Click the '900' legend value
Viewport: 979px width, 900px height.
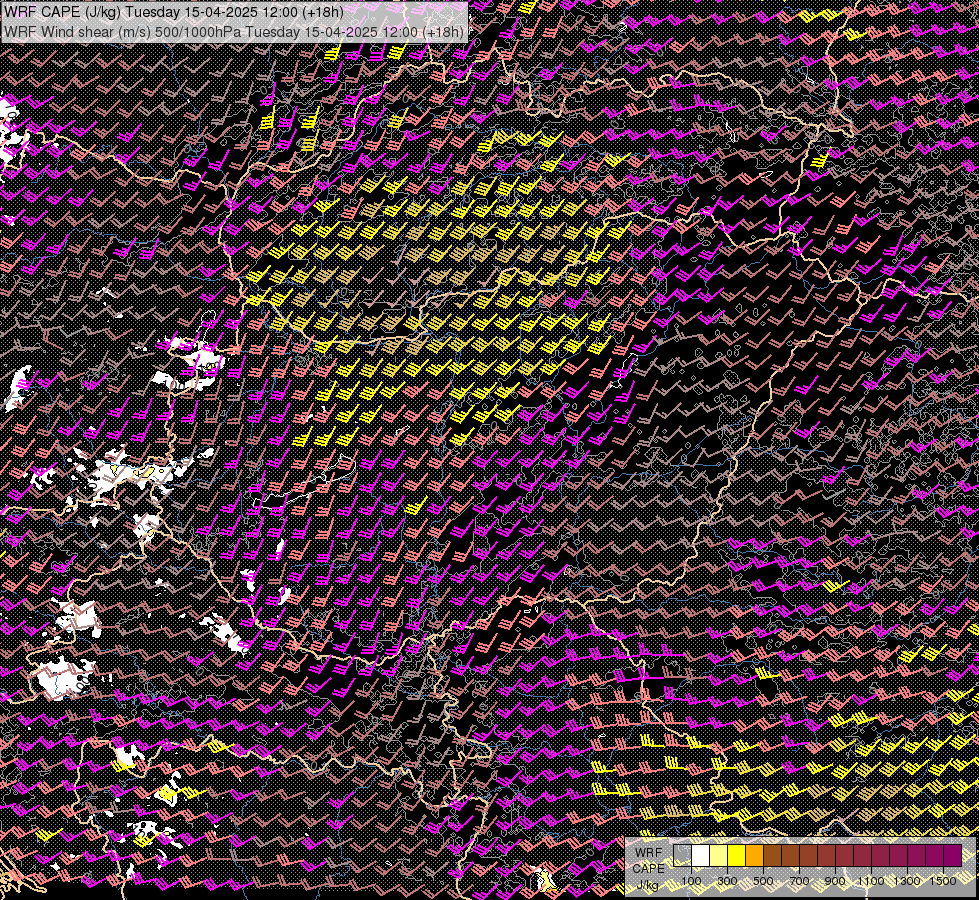coord(835,881)
